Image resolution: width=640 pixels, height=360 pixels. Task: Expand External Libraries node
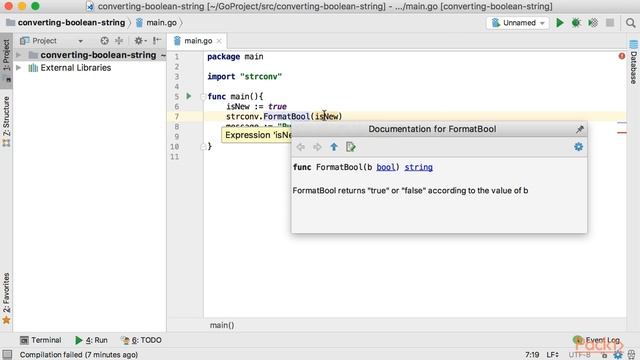click(19, 68)
